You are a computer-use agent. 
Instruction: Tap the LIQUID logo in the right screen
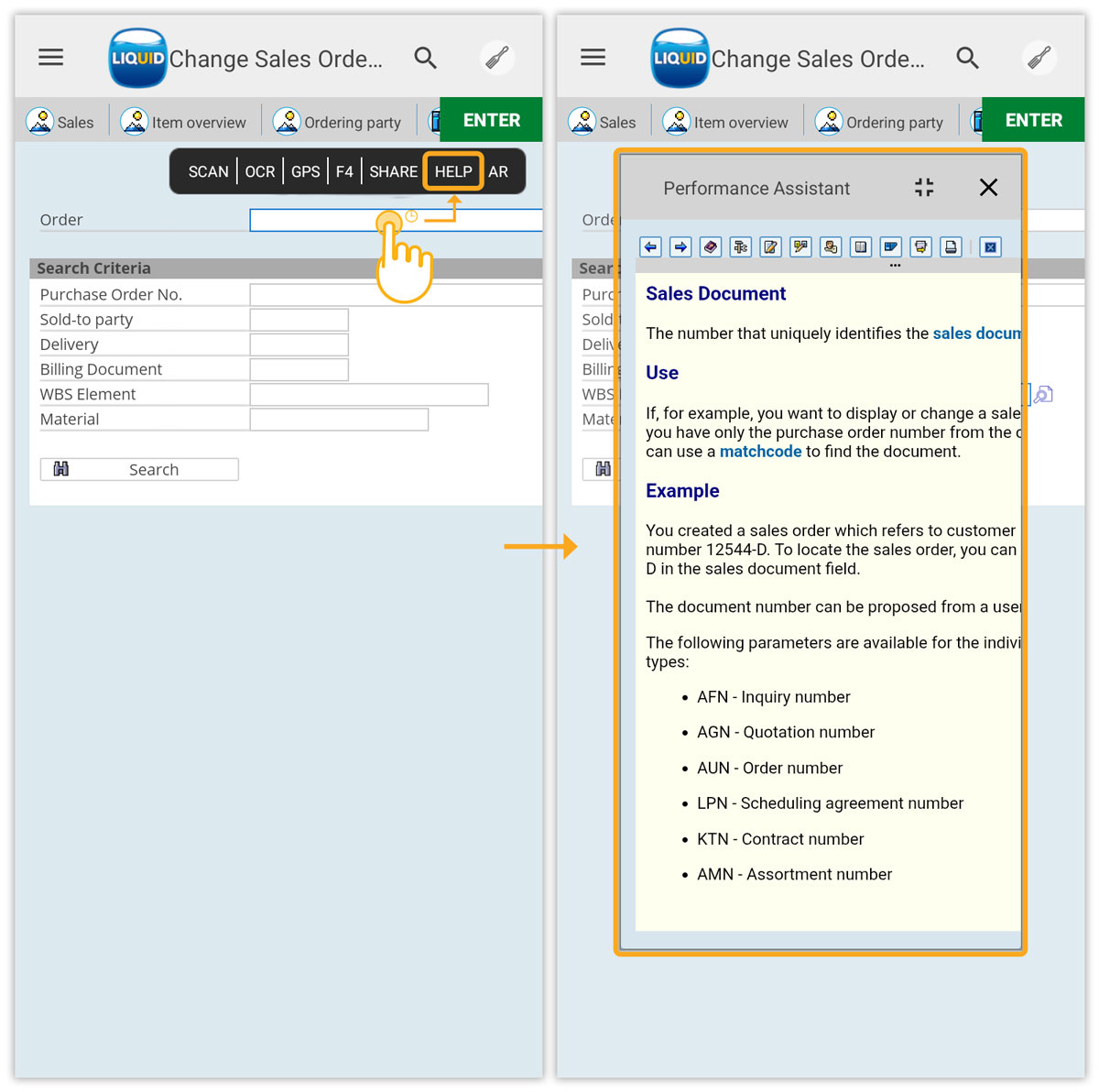pyautogui.click(x=680, y=58)
